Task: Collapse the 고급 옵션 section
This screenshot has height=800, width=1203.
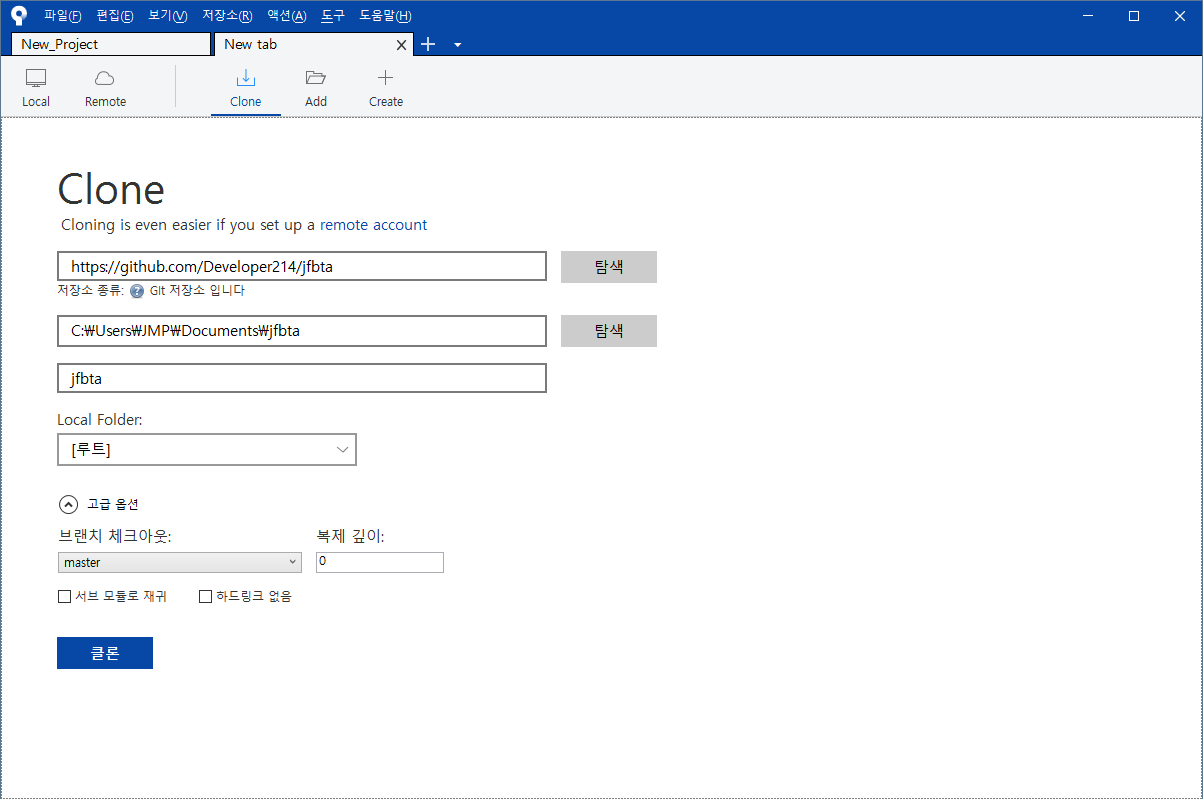Action: (68, 505)
